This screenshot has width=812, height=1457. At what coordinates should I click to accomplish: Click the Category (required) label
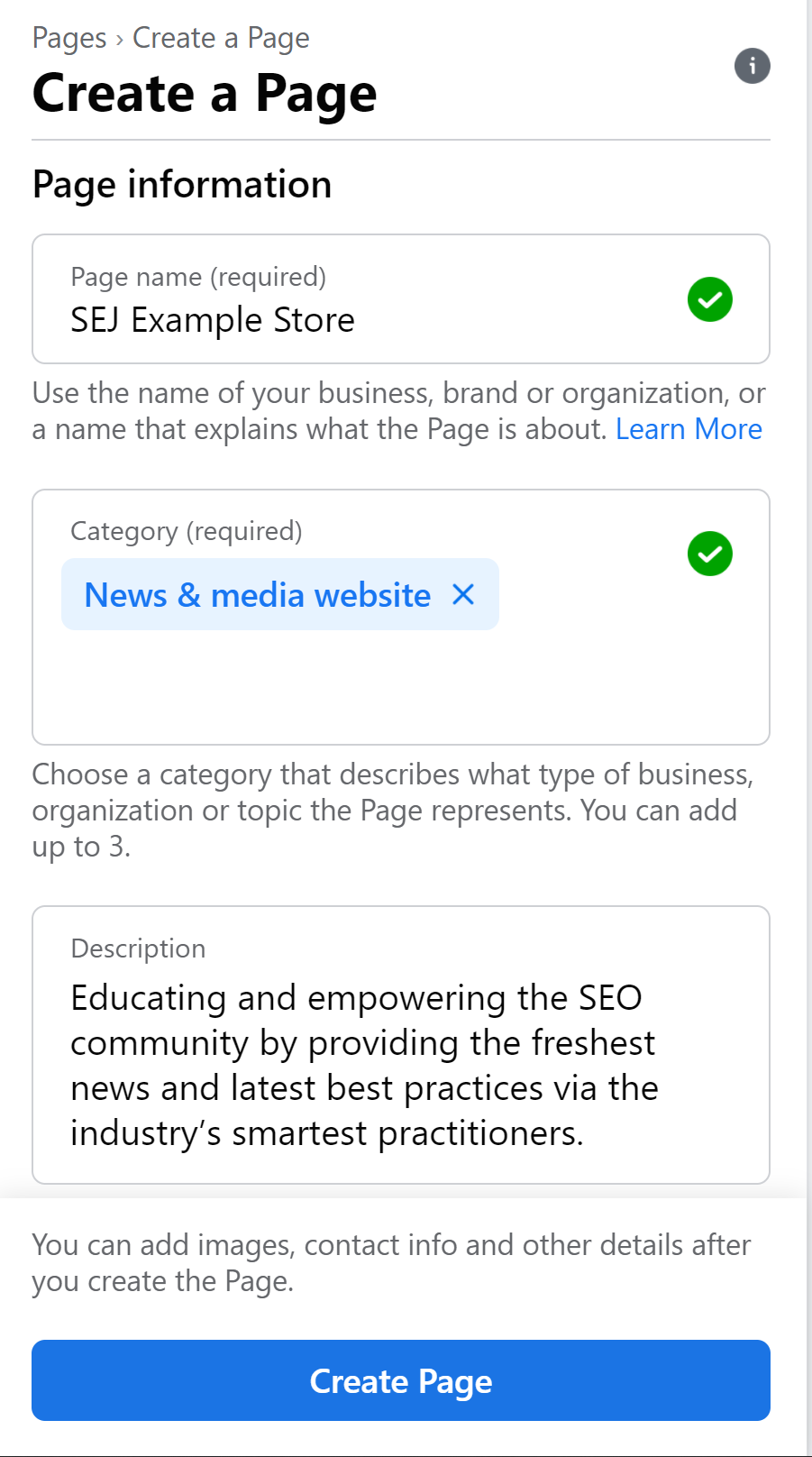click(x=187, y=531)
